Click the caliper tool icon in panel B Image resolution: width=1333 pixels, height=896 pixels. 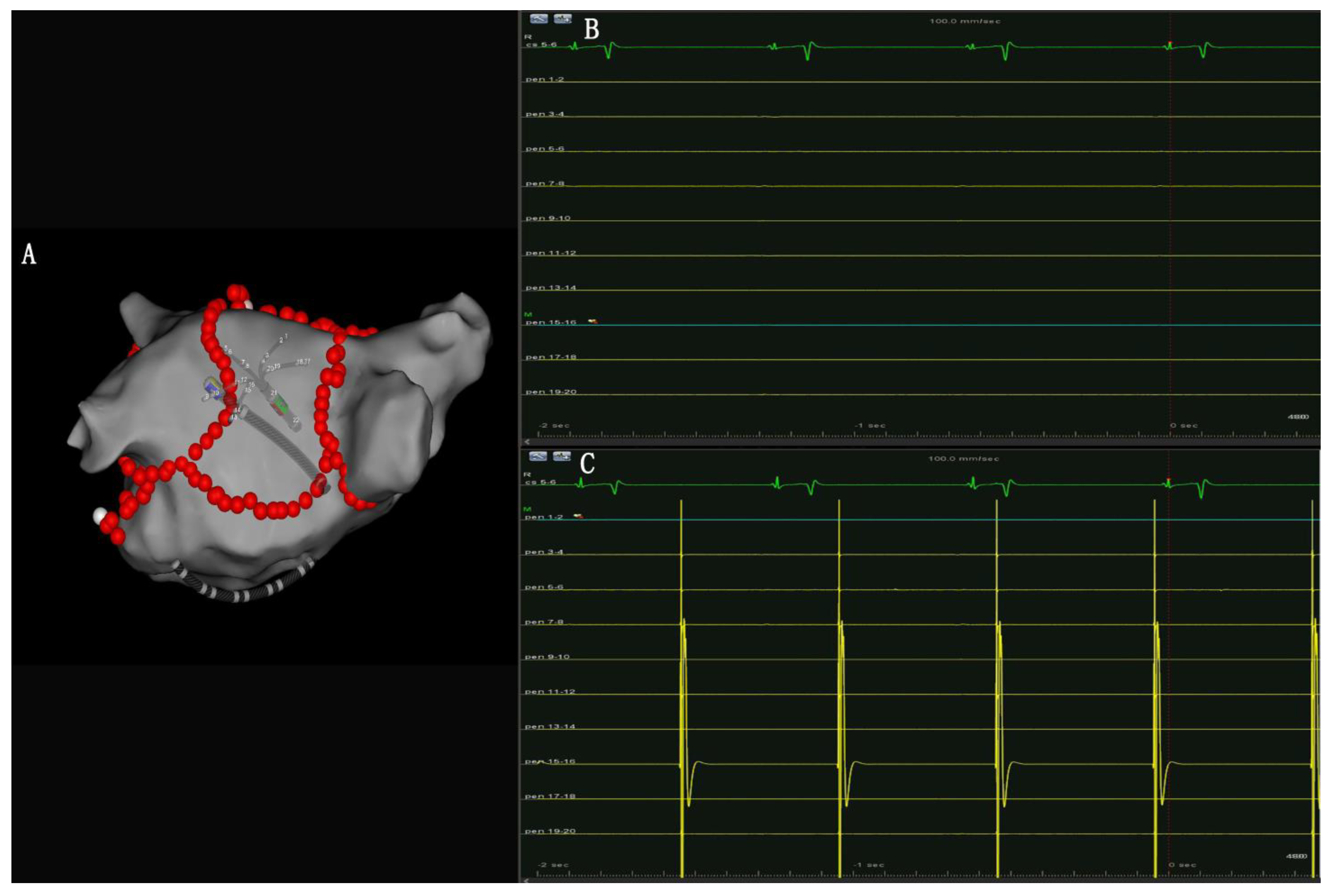point(539,19)
